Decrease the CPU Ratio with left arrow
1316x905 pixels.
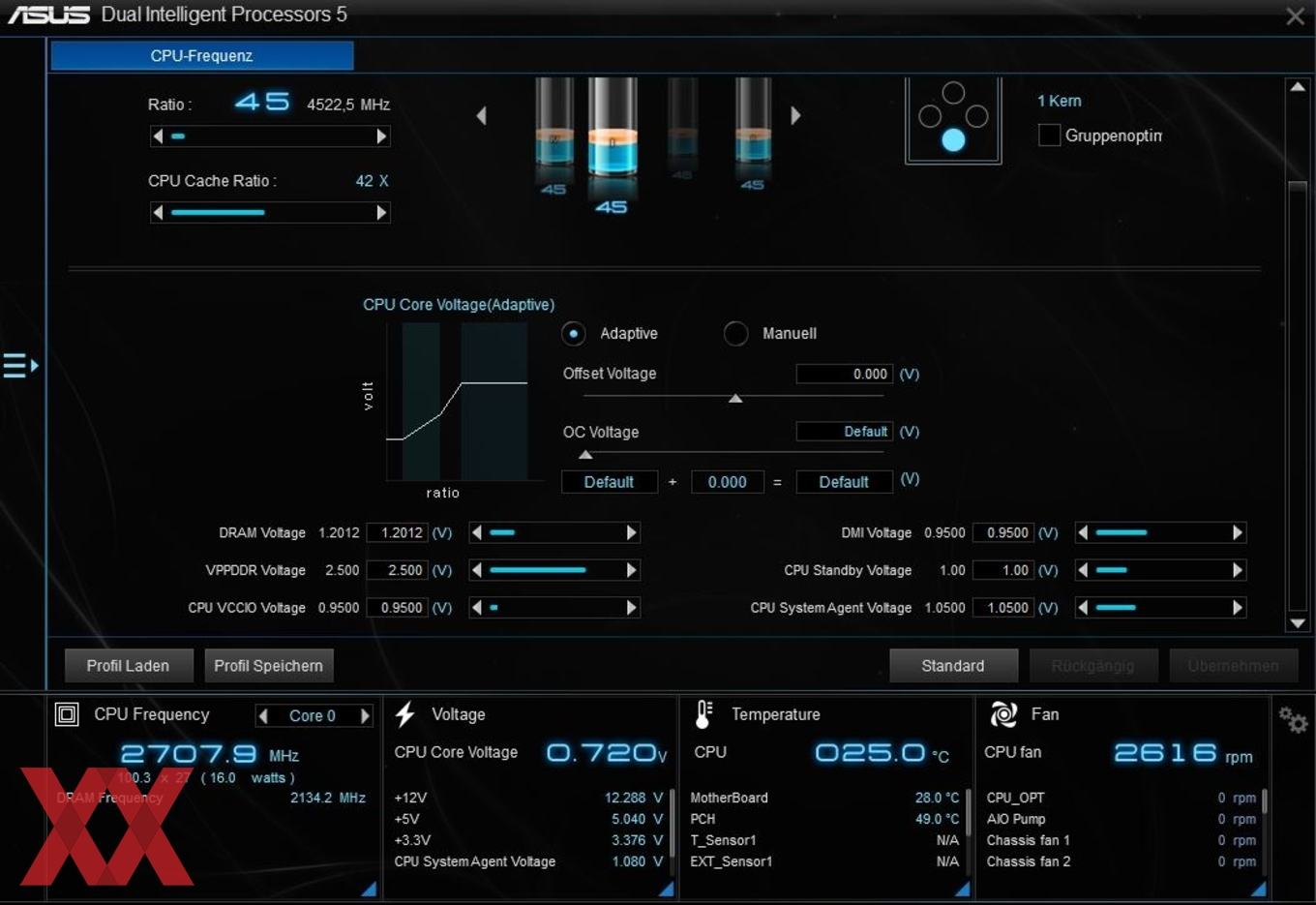158,136
